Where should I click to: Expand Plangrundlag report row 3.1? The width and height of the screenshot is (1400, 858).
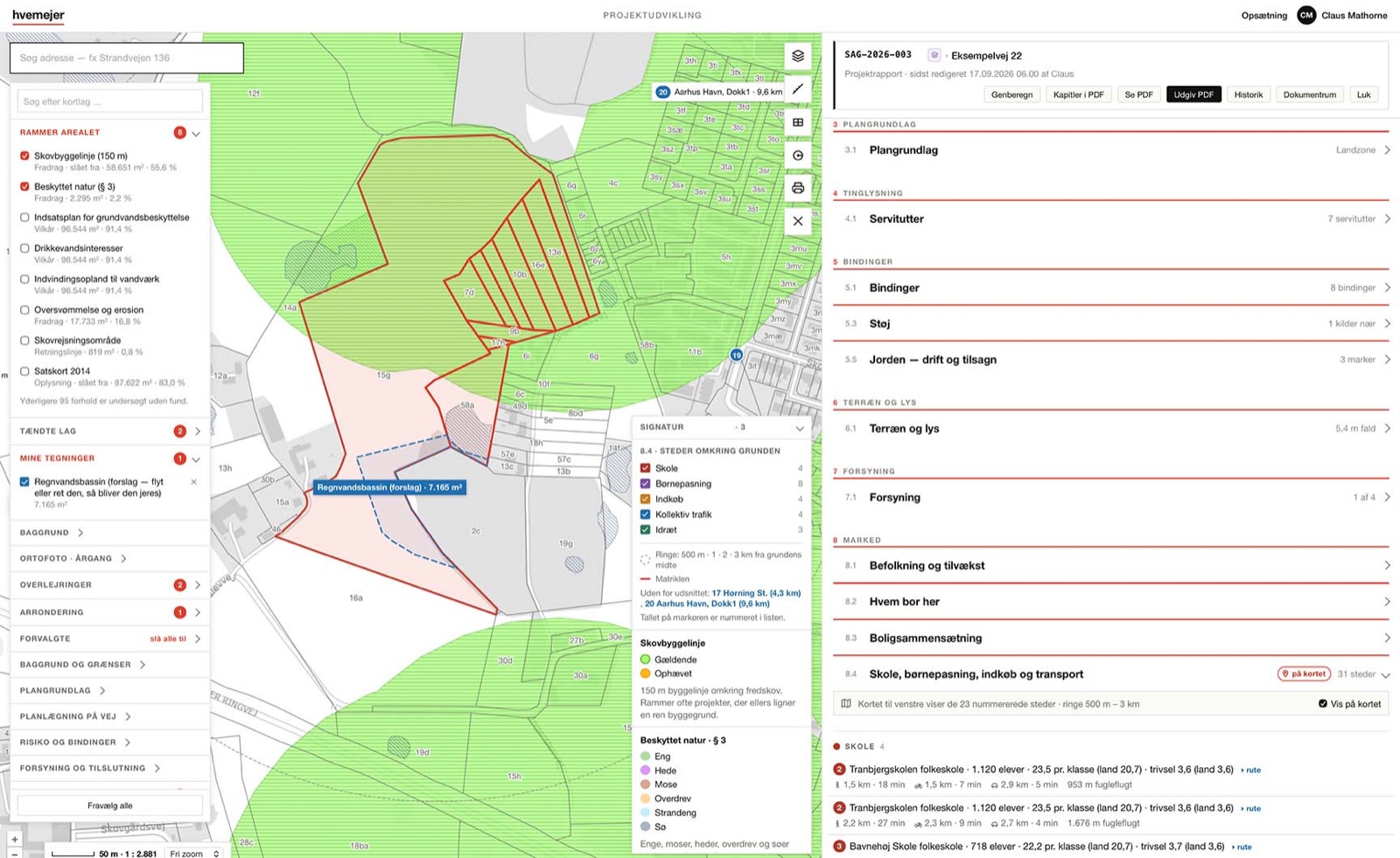[x=1111, y=150]
